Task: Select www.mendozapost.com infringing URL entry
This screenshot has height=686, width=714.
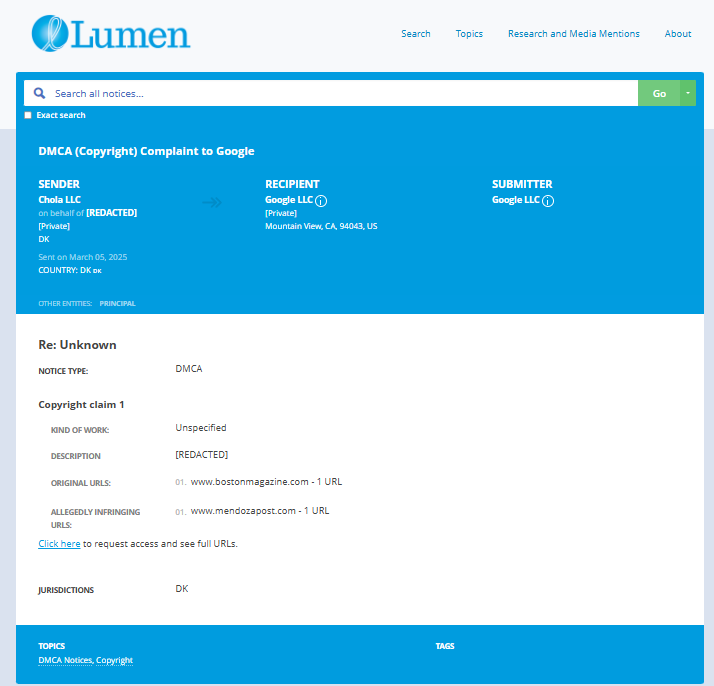Action: point(260,511)
